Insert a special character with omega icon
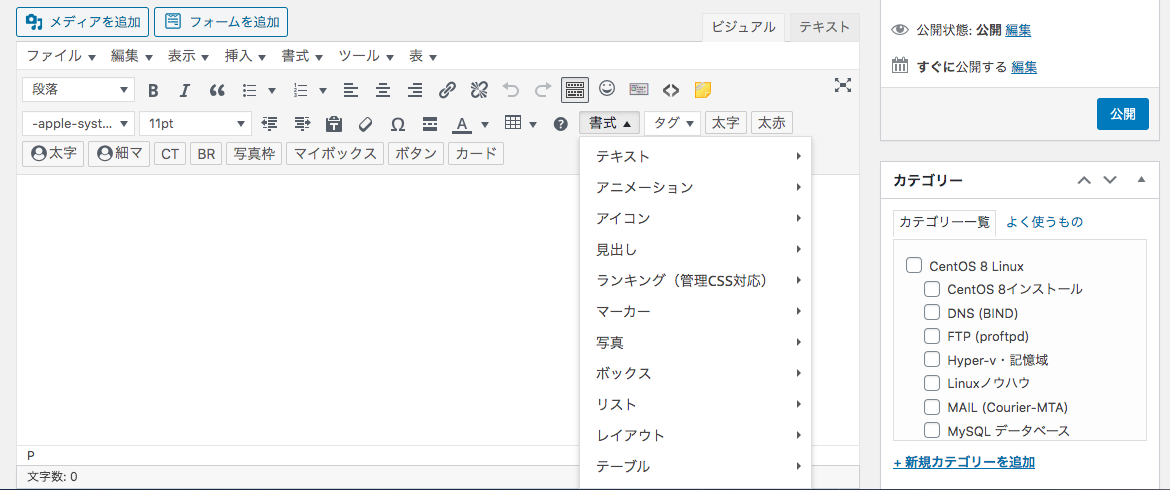This screenshot has height=490, width=1170. (x=398, y=123)
